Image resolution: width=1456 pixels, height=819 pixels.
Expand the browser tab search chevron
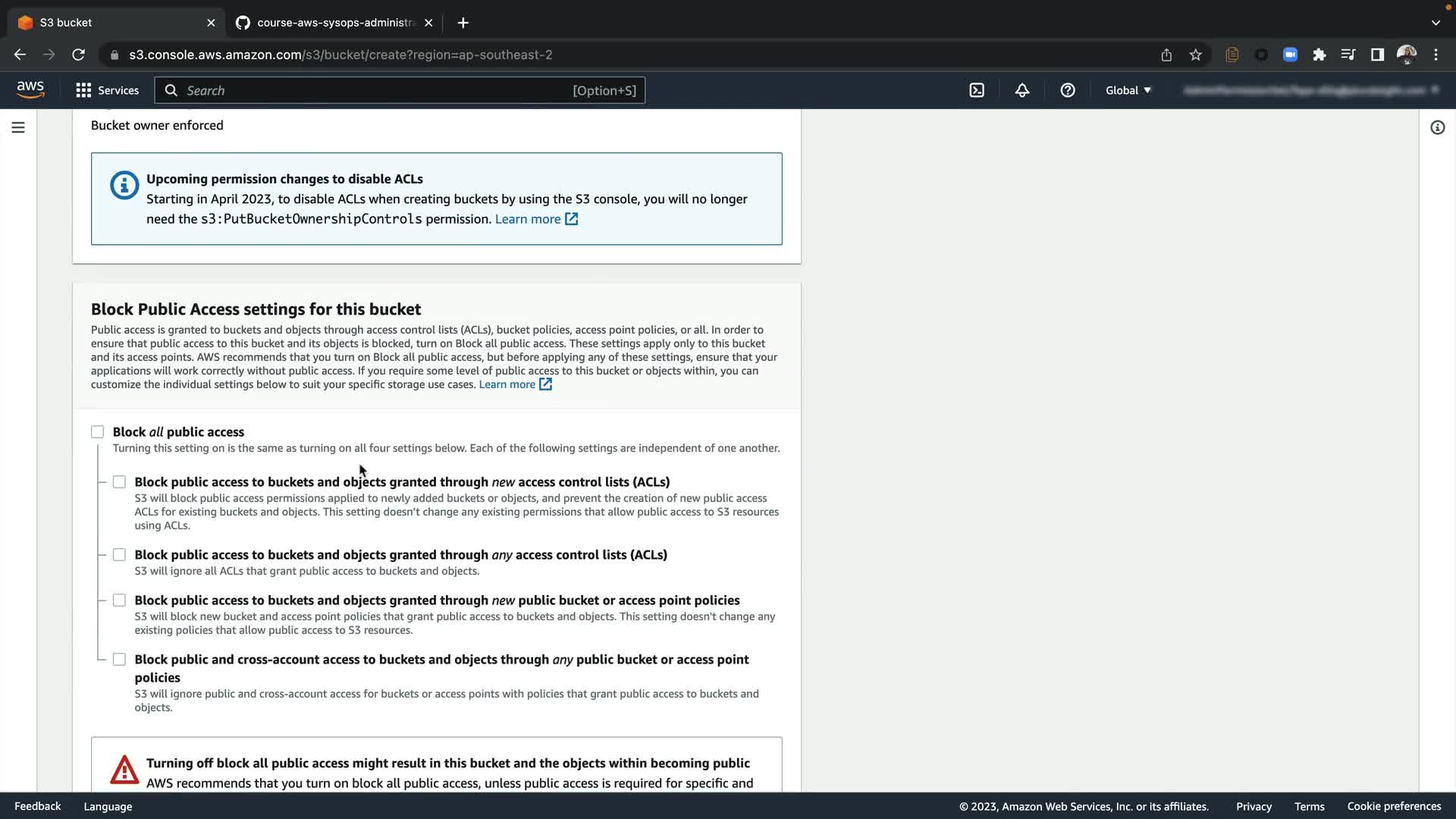[x=1436, y=23]
